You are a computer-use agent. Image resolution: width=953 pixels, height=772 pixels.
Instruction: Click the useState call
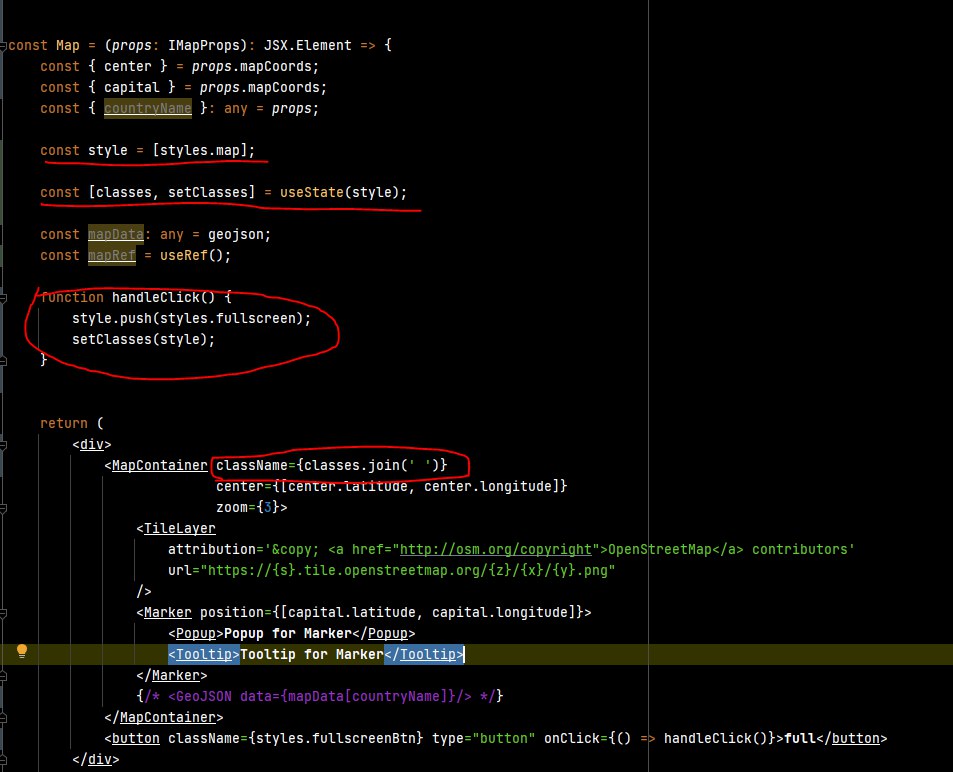tap(343, 192)
